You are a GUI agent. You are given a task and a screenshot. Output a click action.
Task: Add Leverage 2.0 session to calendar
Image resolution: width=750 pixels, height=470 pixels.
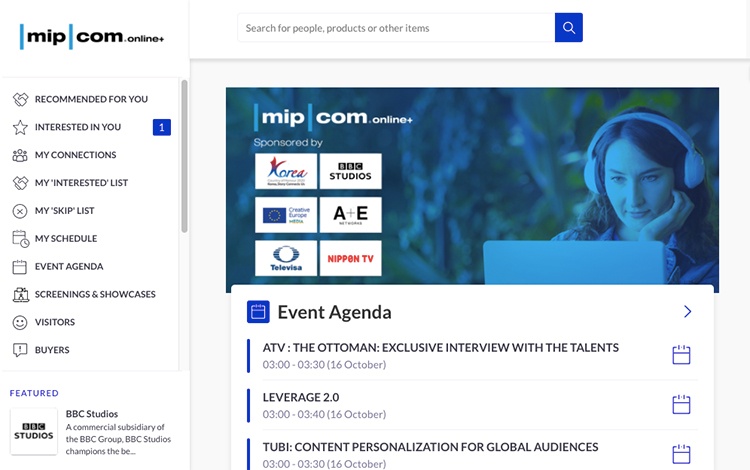click(x=681, y=404)
